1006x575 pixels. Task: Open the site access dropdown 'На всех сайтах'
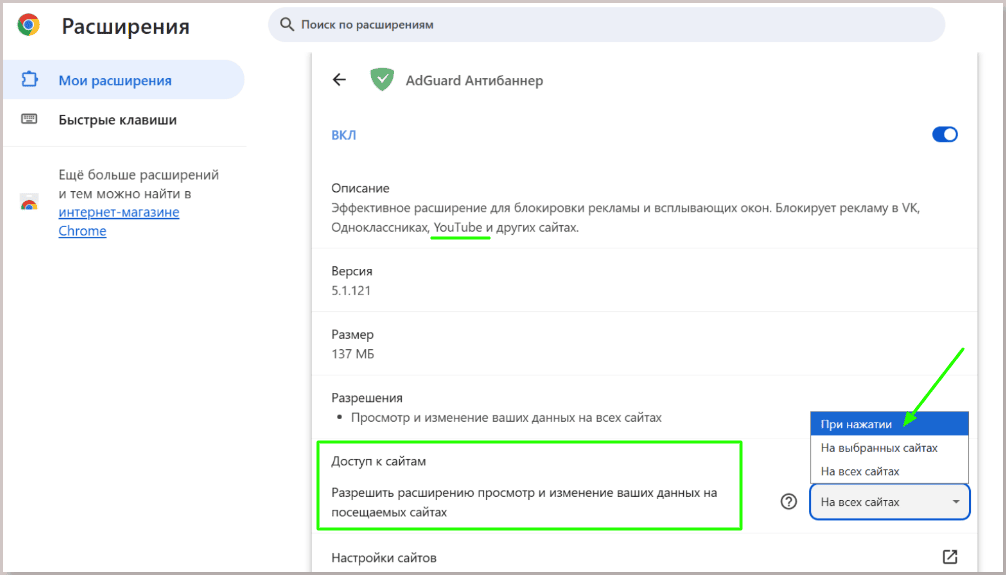890,502
